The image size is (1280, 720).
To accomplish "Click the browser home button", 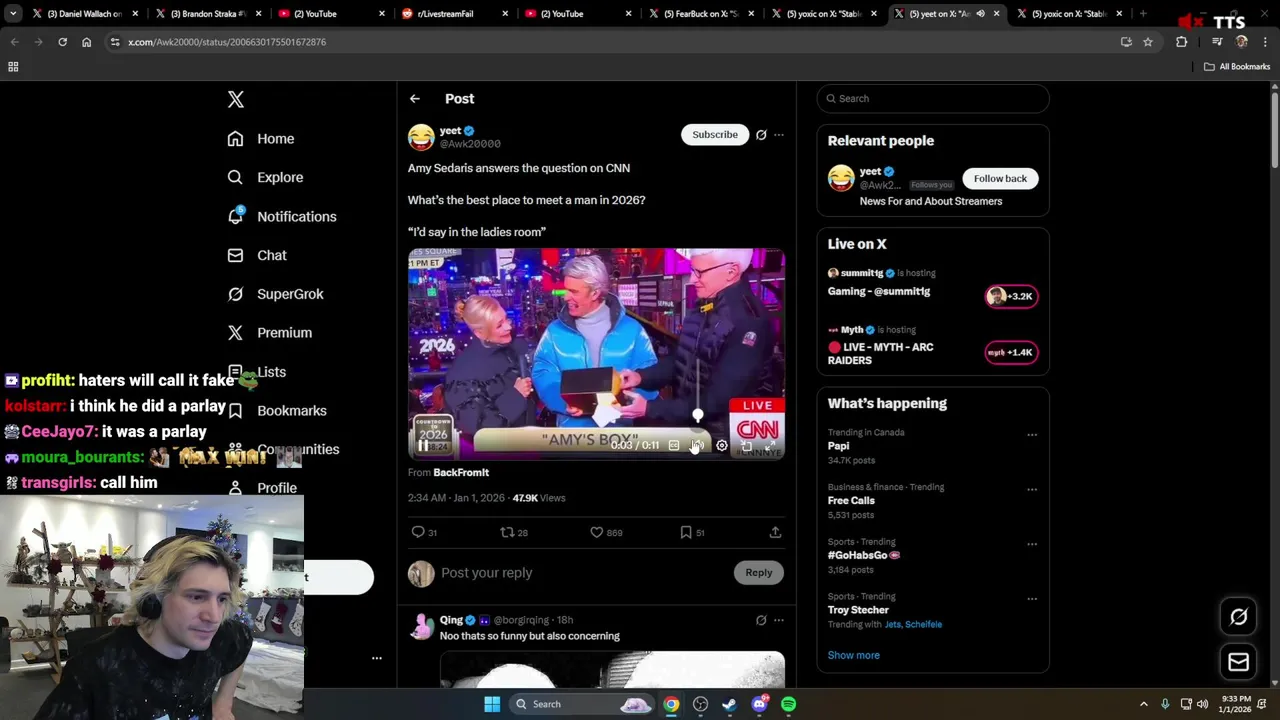I will point(86,42).
